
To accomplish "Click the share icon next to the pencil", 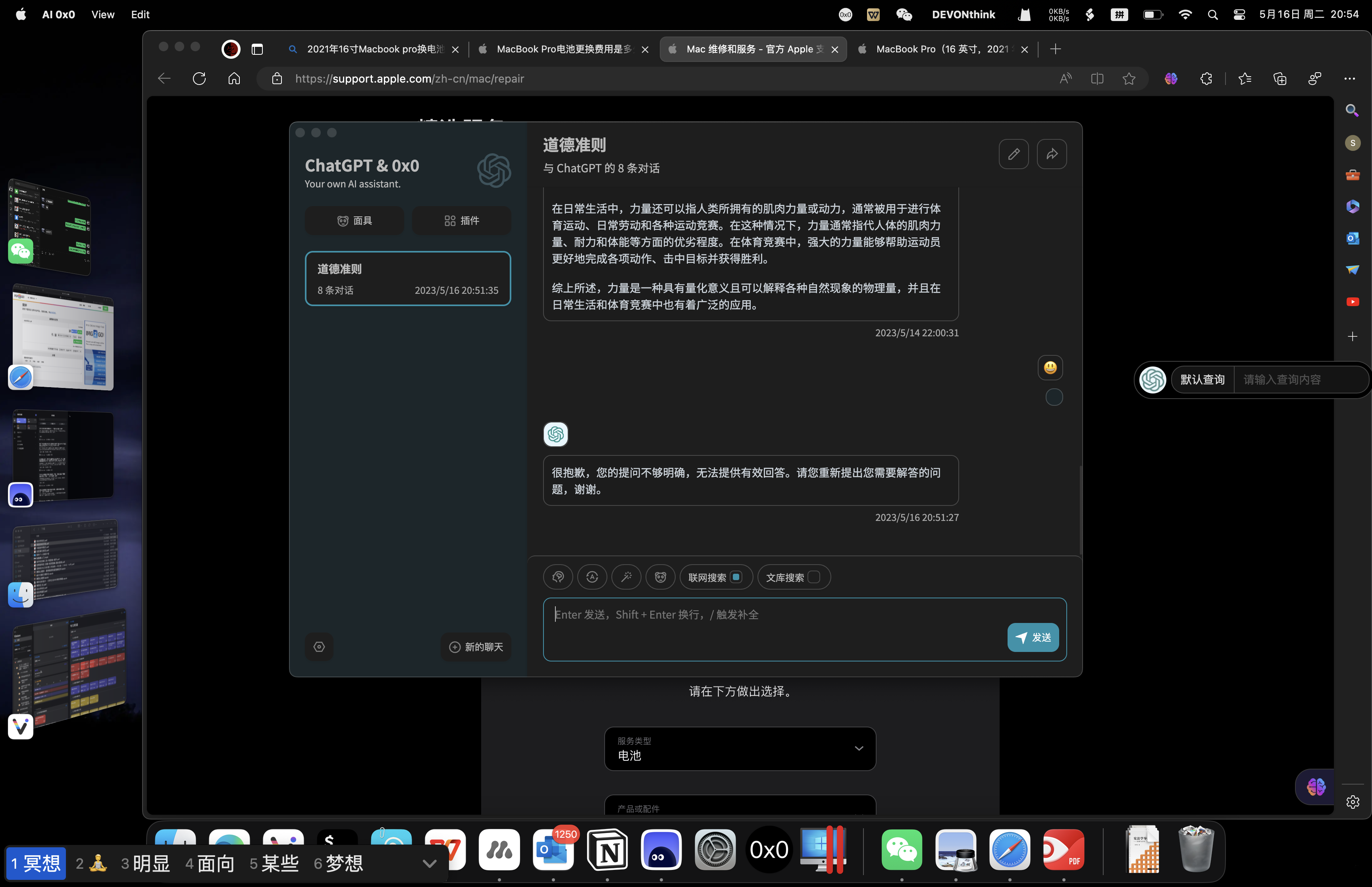I will (x=1051, y=154).
